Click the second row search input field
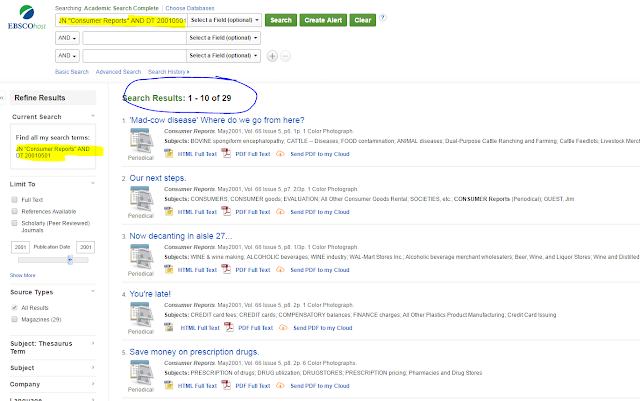The height and width of the screenshot is (401, 640). tap(134, 38)
